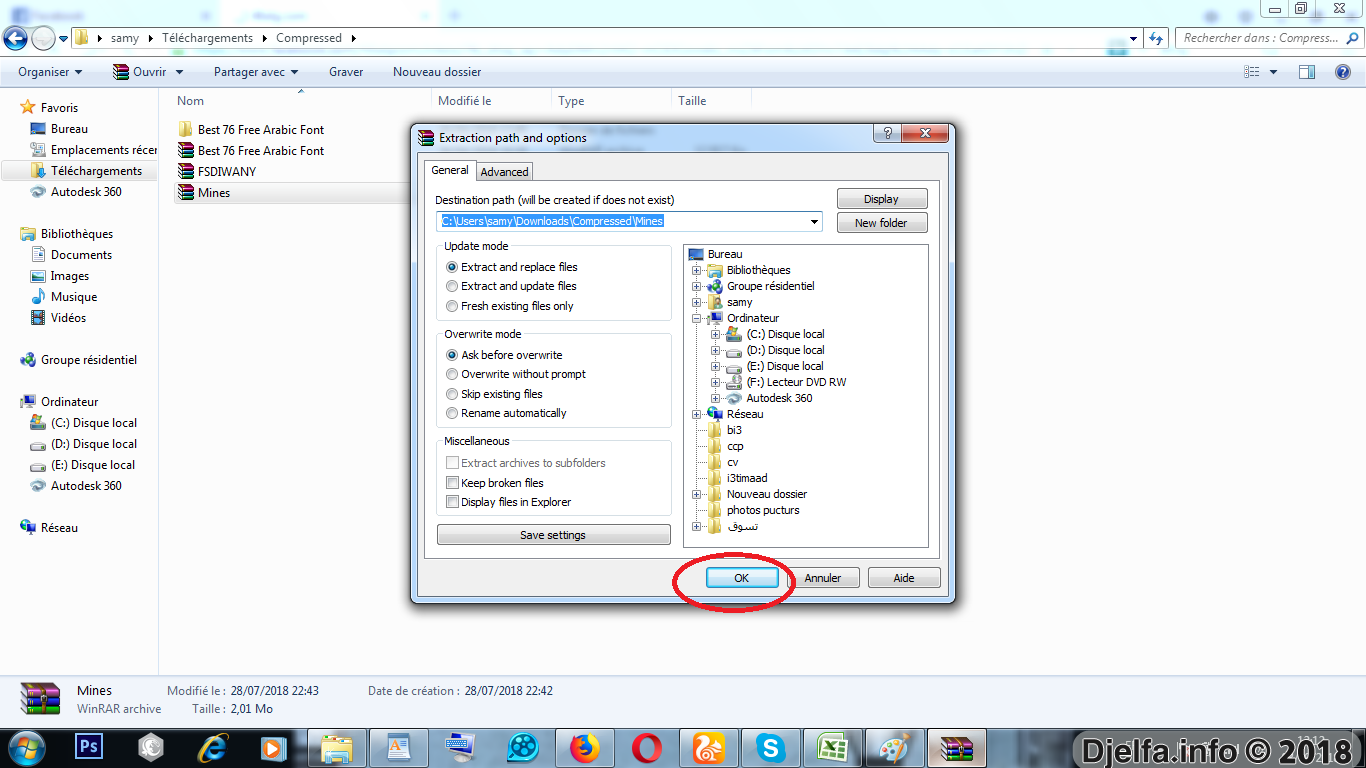Viewport: 1366px width, 768px height.
Task: Switch to the General tab
Action: pyautogui.click(x=450, y=171)
